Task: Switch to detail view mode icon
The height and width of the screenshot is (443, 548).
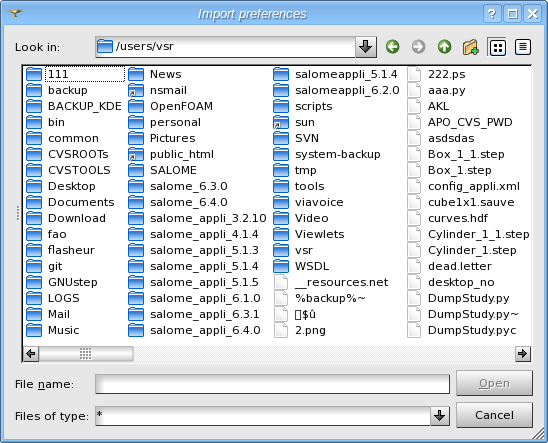Action: (523, 47)
